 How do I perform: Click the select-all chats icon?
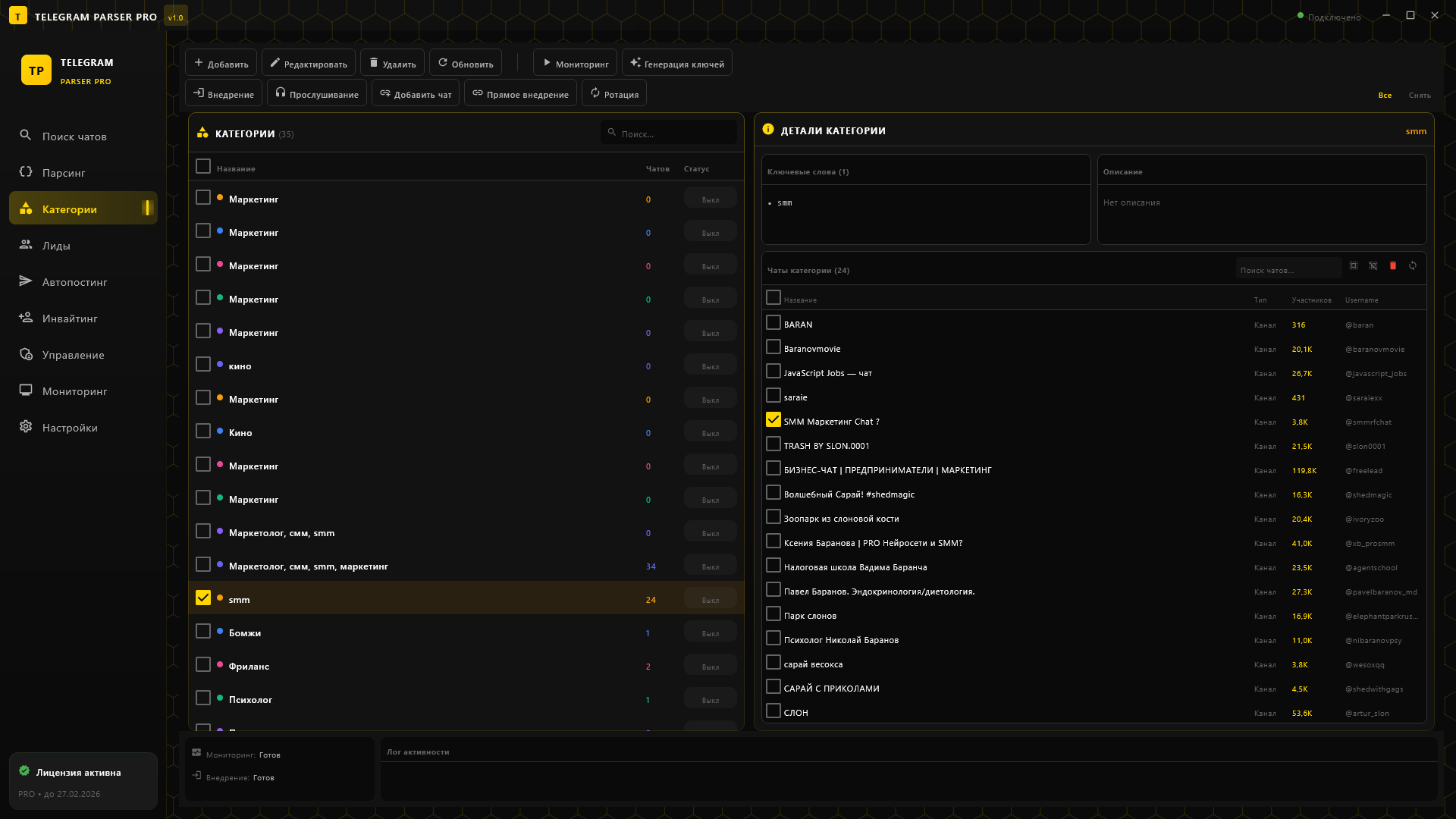[1354, 266]
